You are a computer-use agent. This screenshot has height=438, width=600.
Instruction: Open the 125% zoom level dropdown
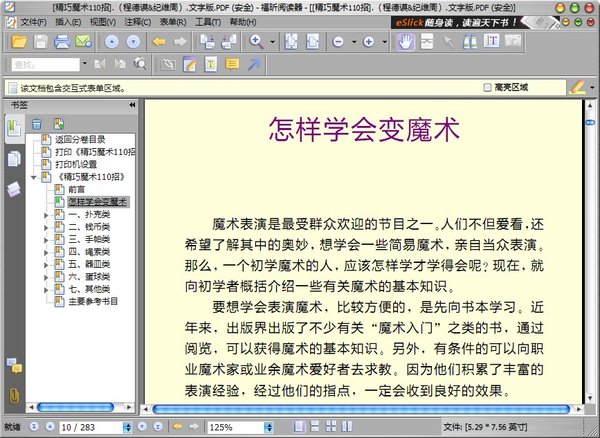269,427
